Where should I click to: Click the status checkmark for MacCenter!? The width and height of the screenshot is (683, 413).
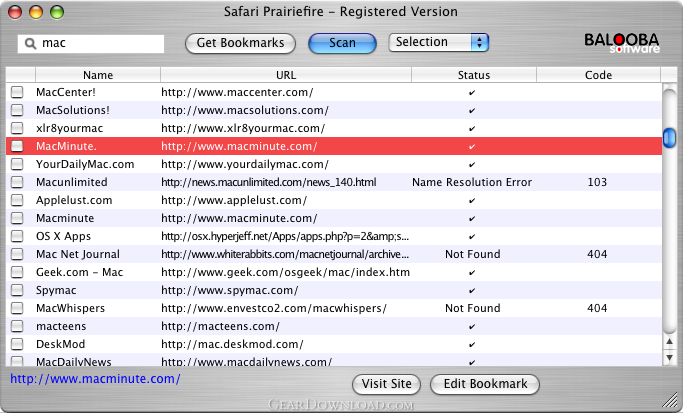pos(472,92)
